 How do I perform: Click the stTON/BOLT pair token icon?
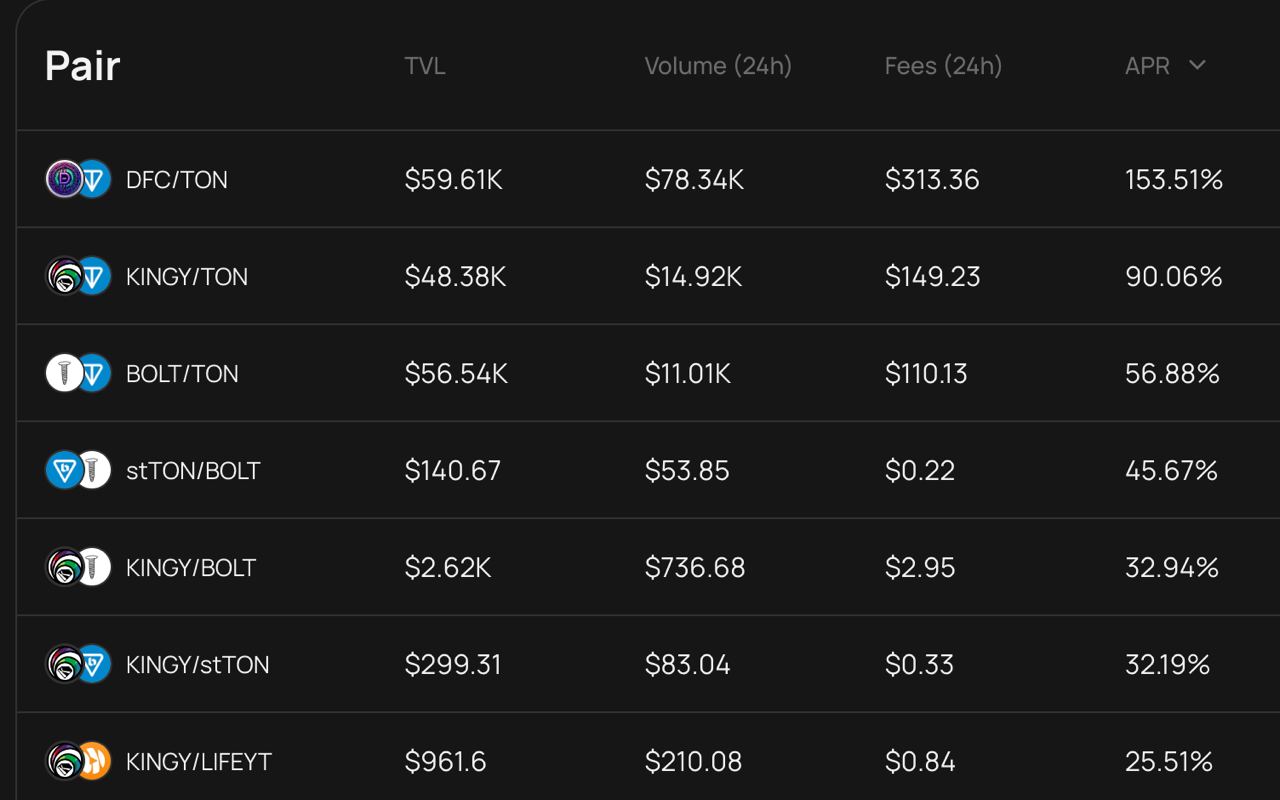click(x=78, y=470)
